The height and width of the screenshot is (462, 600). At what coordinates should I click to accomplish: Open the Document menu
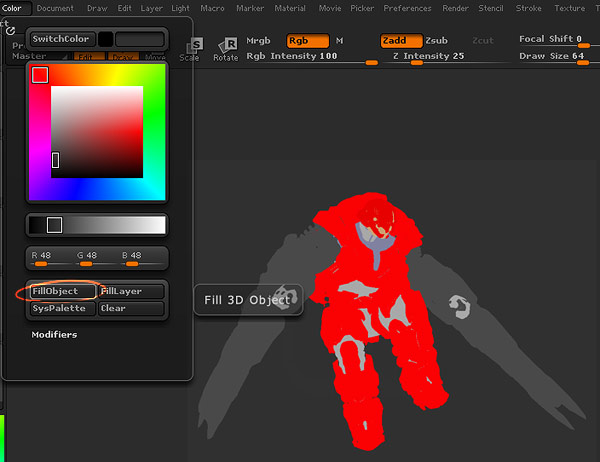coord(55,8)
